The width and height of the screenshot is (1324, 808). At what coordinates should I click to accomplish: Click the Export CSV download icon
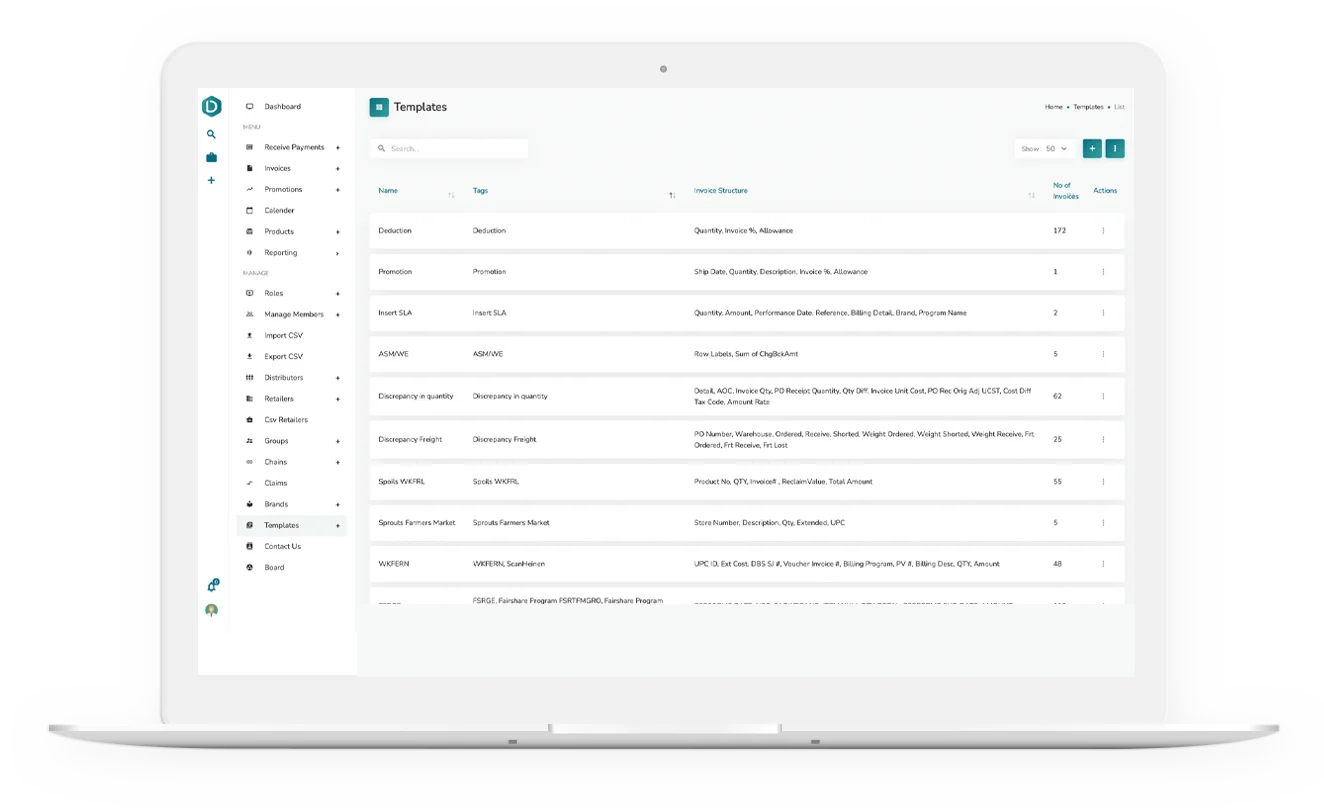[x=249, y=356]
